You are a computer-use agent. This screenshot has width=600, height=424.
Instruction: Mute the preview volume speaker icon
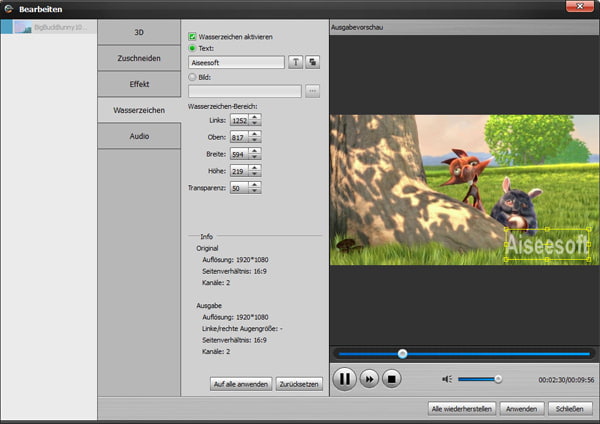click(447, 379)
